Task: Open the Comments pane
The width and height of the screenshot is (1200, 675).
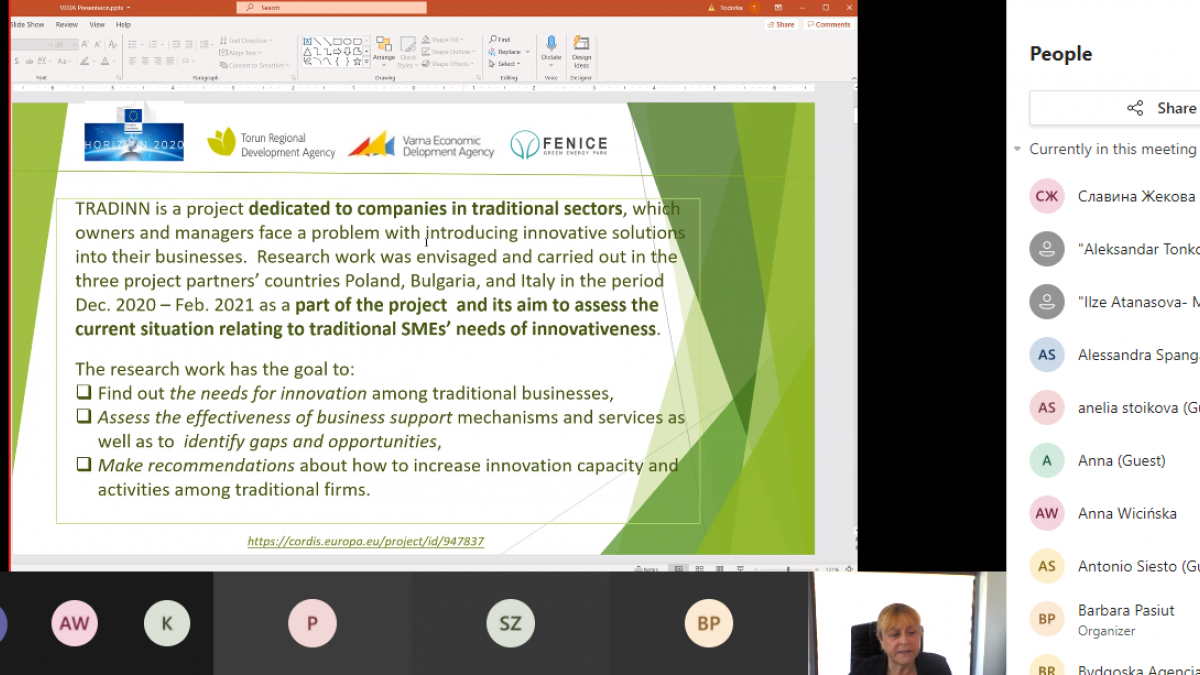Action: (829, 24)
